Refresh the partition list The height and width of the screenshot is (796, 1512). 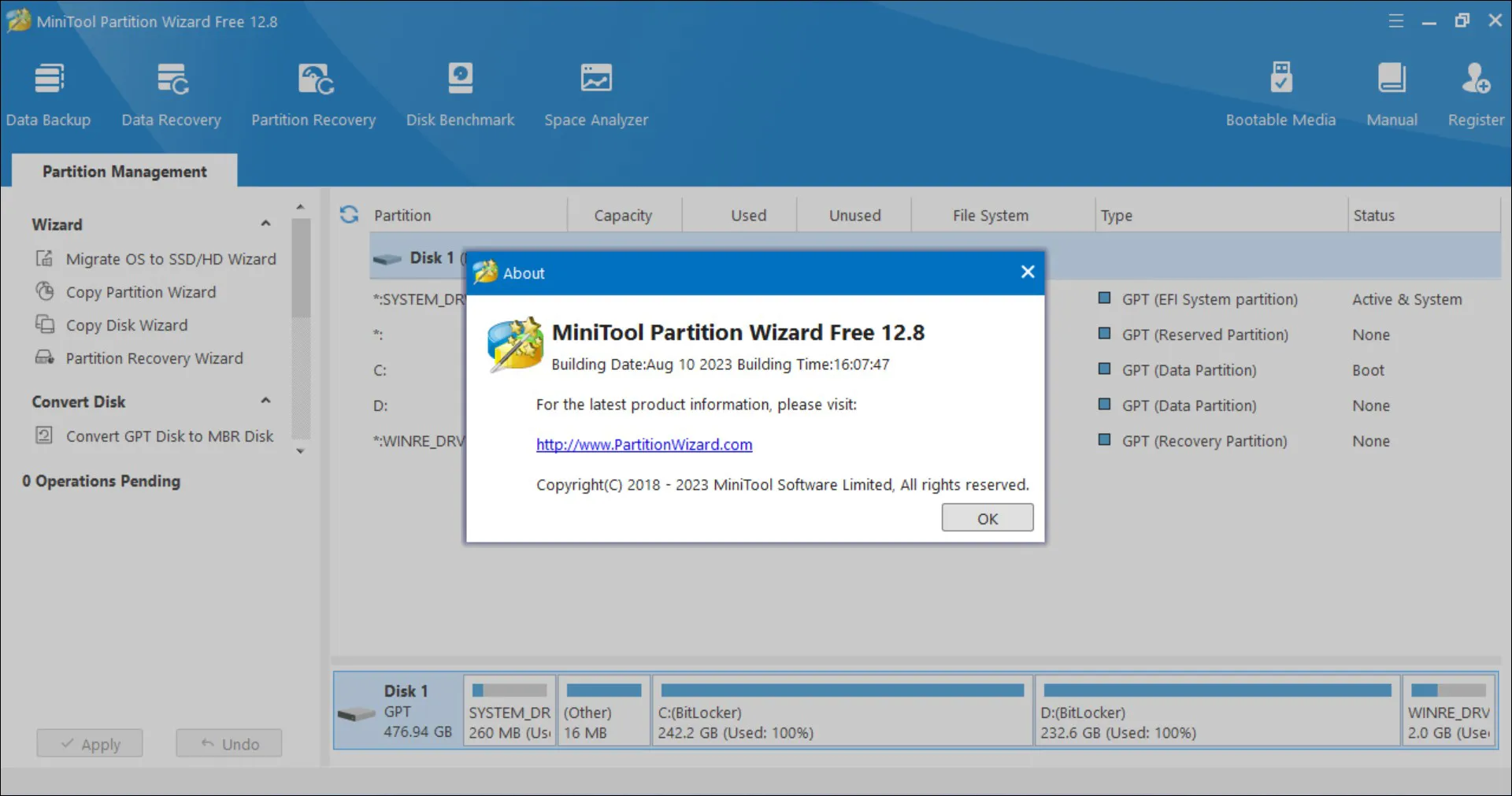click(349, 214)
